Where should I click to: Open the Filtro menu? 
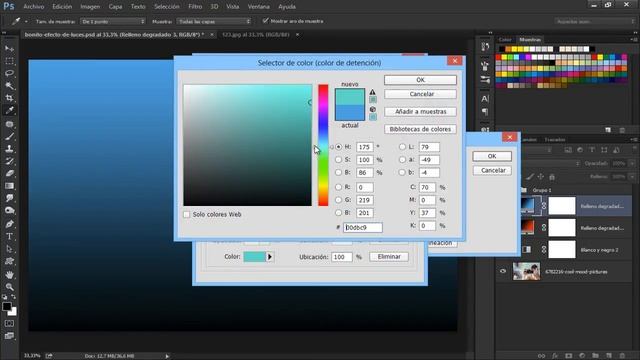point(195,7)
